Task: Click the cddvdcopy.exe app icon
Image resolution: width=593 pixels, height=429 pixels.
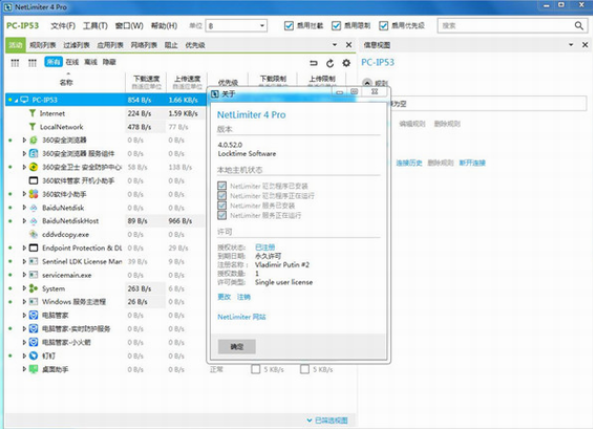Action: coord(34,234)
